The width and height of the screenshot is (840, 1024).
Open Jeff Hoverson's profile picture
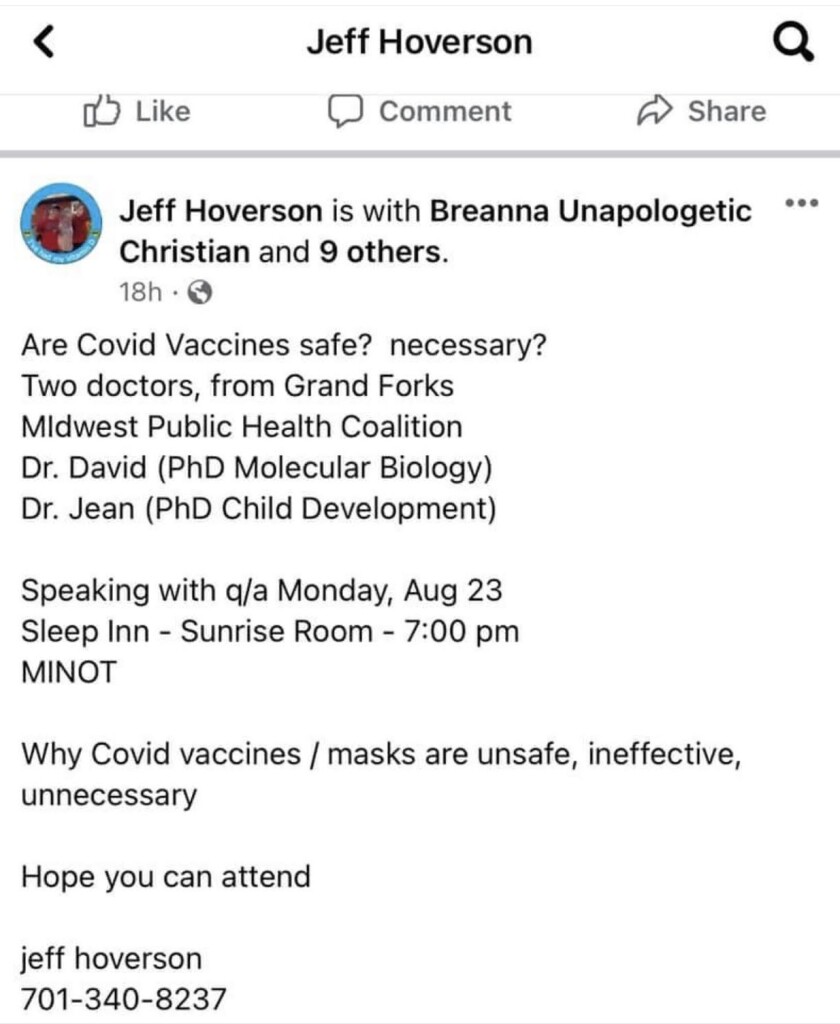(61, 223)
